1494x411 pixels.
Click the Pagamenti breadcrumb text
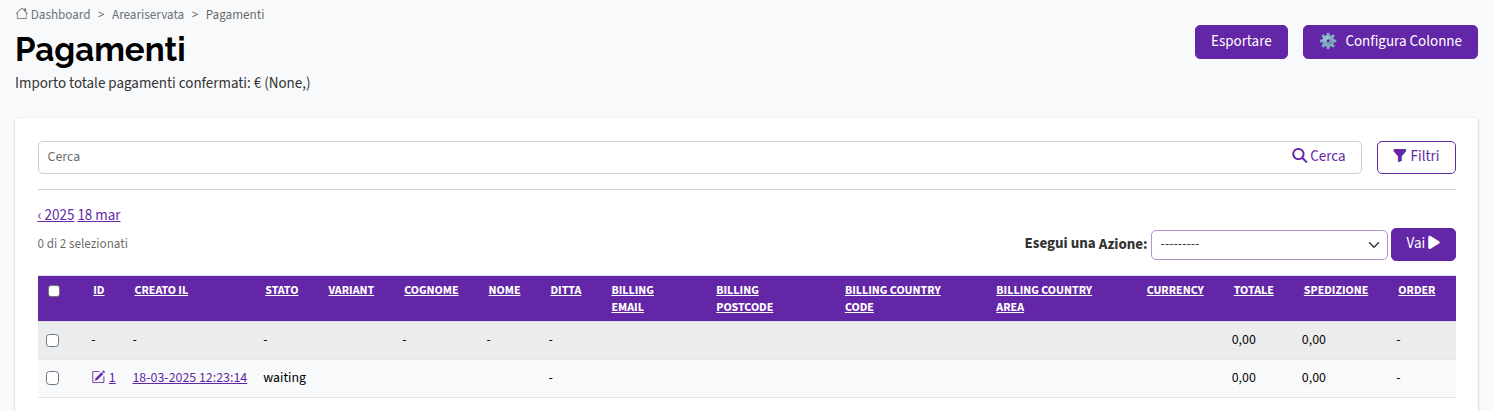(x=235, y=15)
